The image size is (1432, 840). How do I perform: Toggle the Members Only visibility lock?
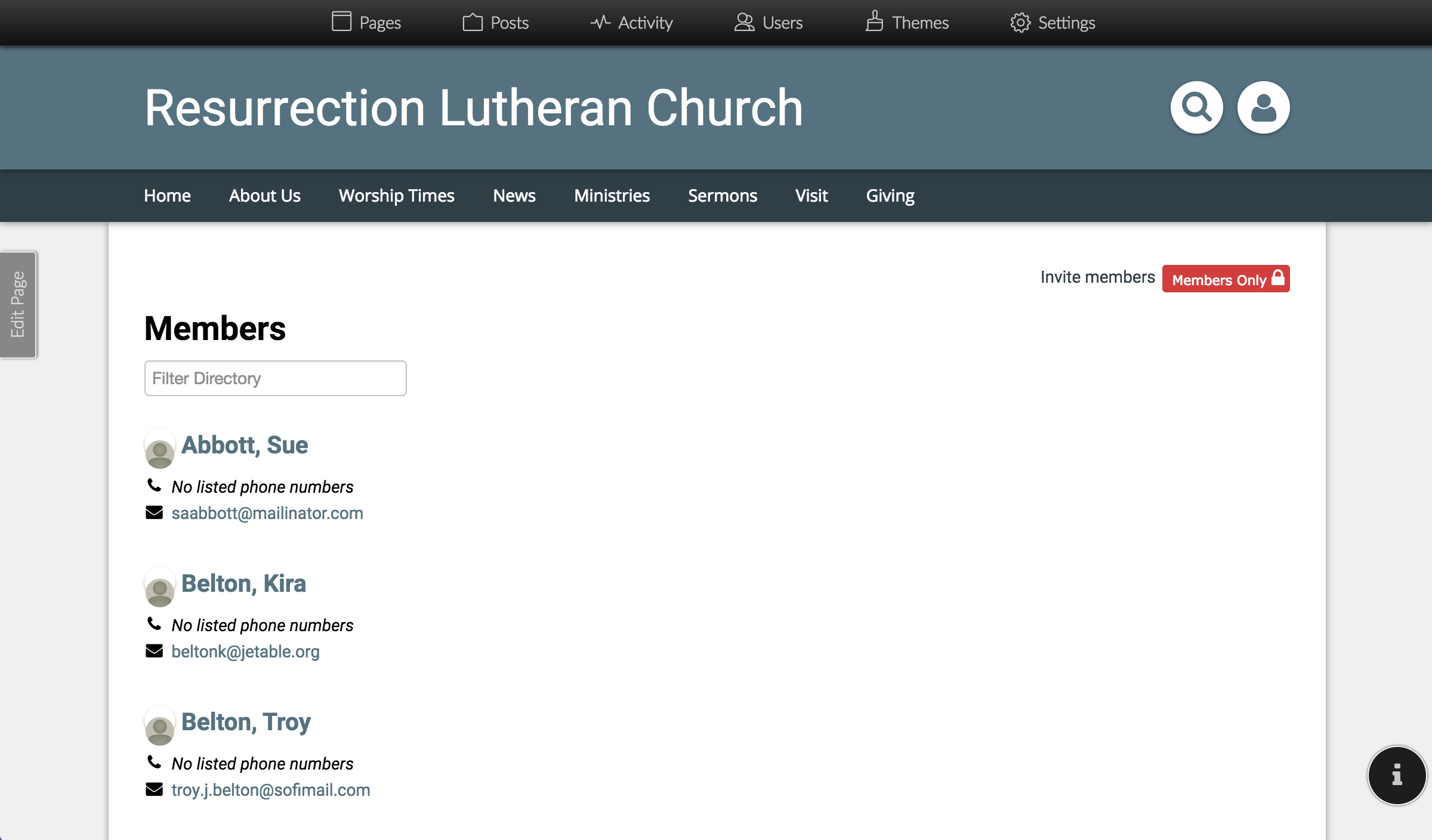tap(1226, 279)
